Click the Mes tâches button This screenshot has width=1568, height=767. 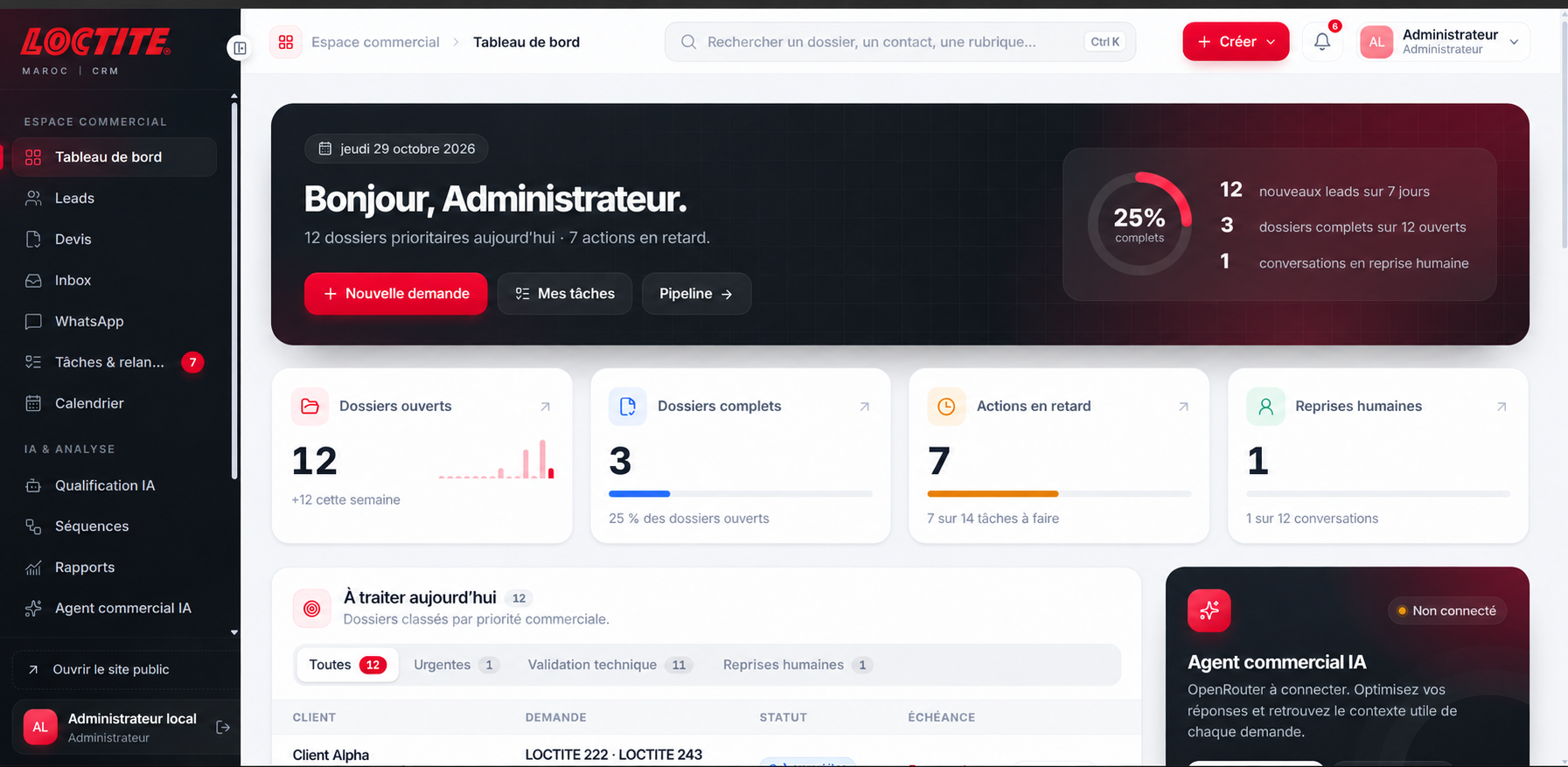pos(565,294)
